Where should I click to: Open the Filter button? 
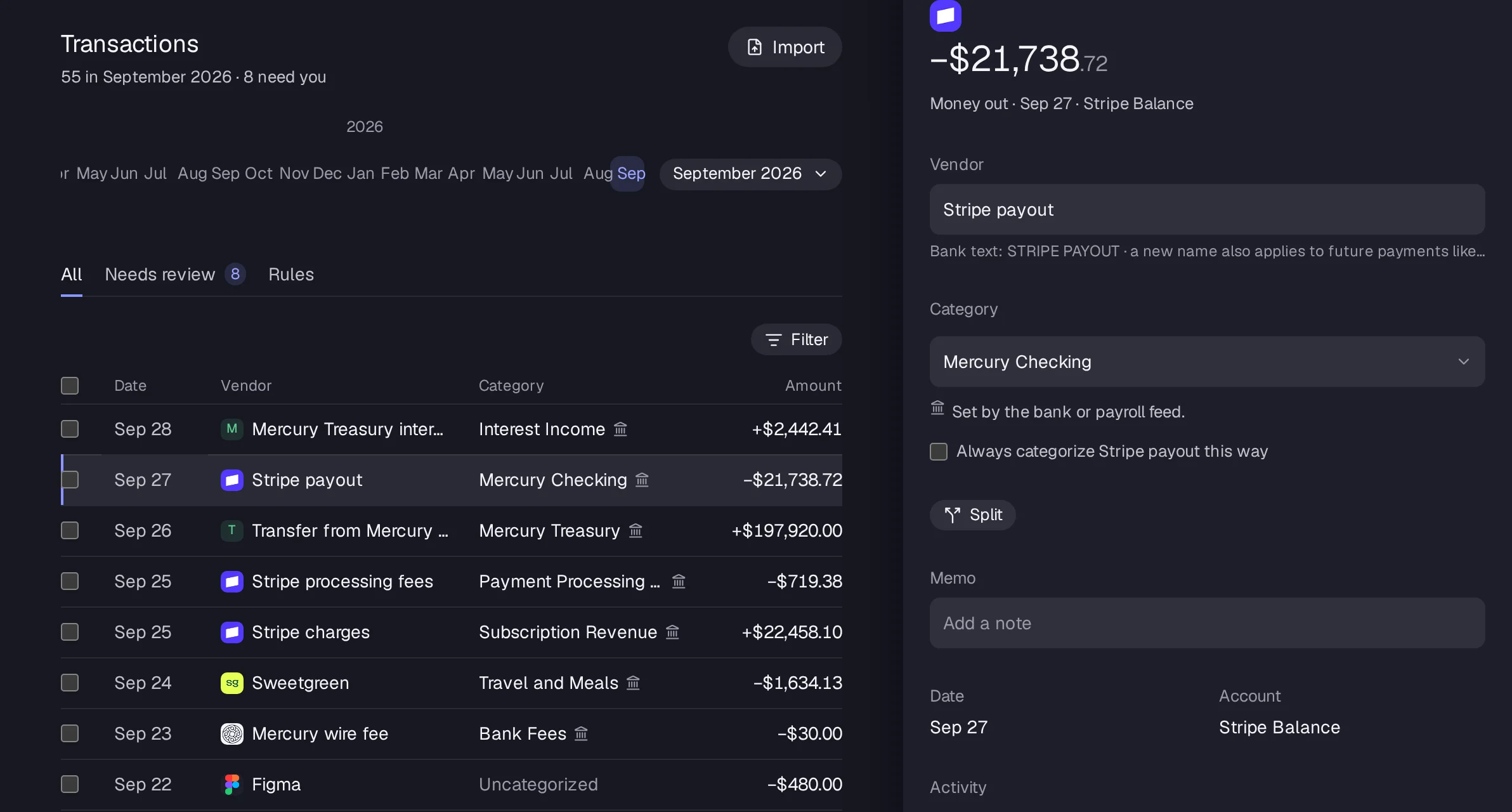(x=797, y=340)
